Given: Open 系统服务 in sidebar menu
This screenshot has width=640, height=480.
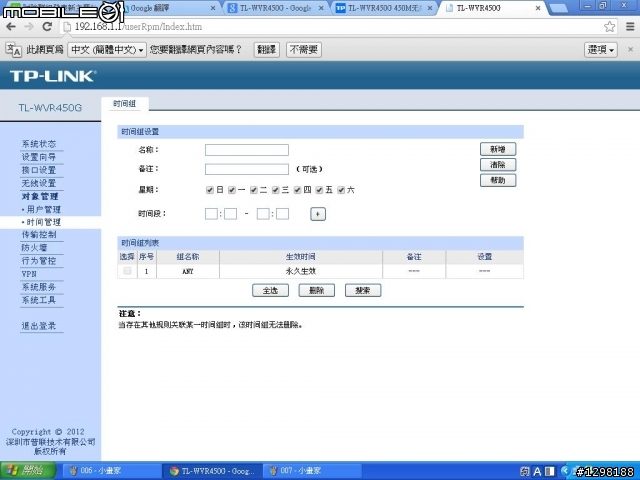Looking at the screenshot, I should tap(39, 287).
